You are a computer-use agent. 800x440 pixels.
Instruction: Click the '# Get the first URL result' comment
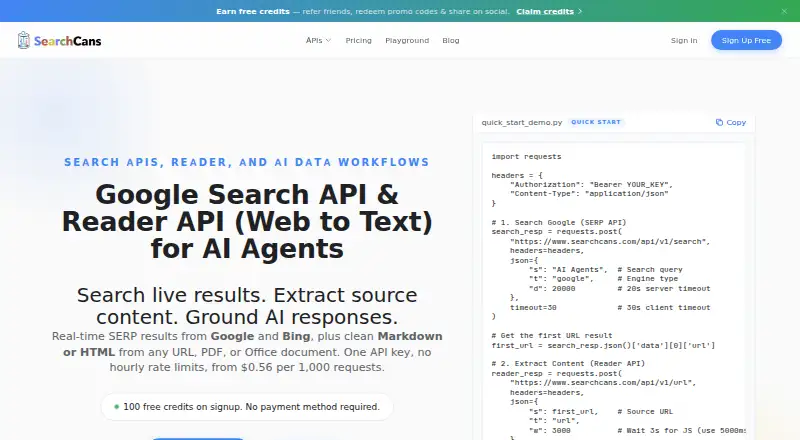[x=552, y=335]
